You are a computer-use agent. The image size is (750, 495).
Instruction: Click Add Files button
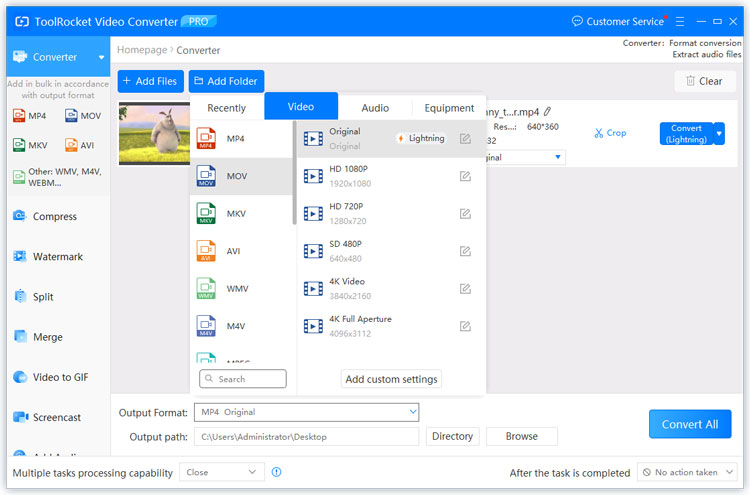pyautogui.click(x=150, y=81)
